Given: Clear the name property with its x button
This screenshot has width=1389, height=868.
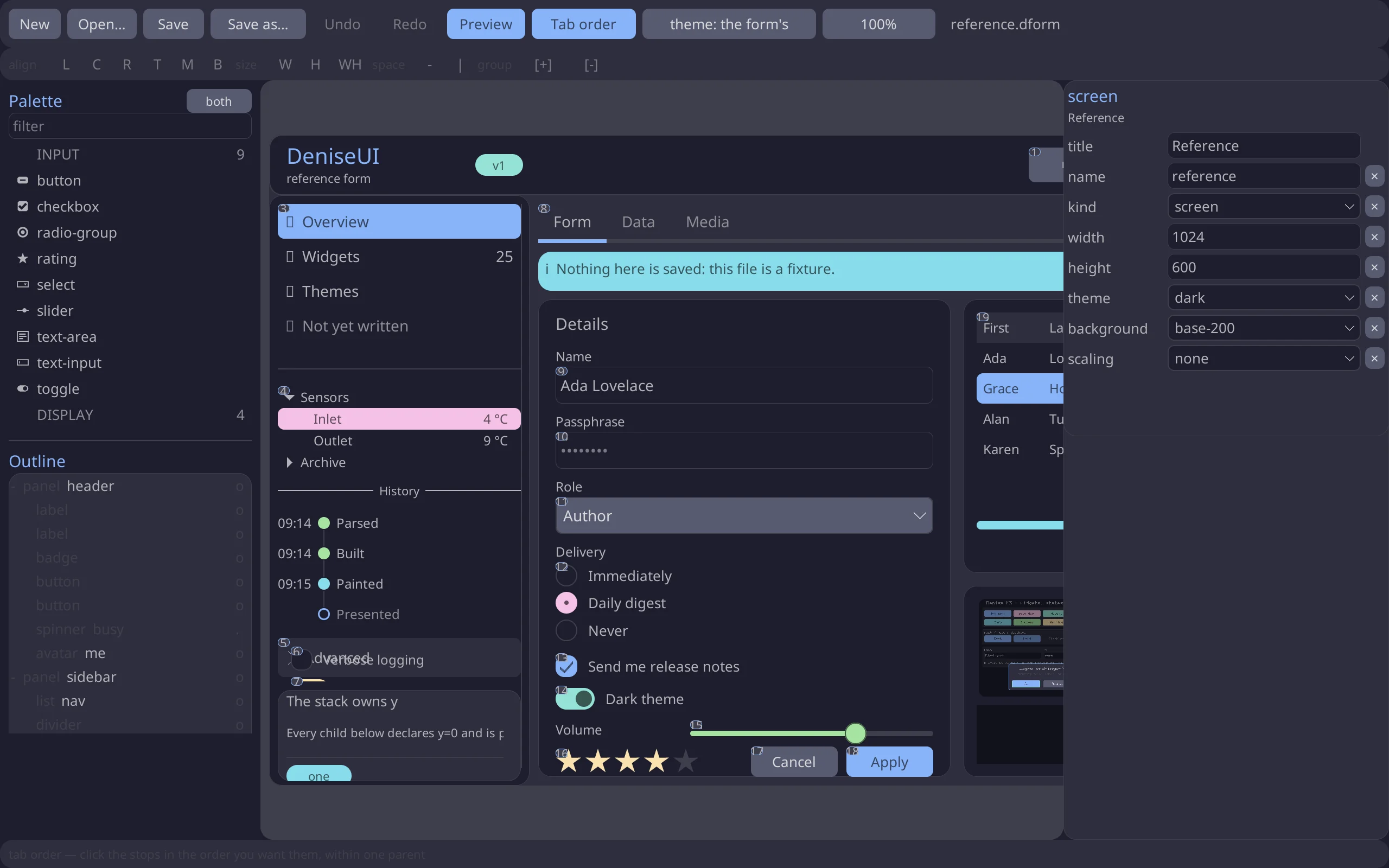Looking at the screenshot, I should (x=1374, y=176).
